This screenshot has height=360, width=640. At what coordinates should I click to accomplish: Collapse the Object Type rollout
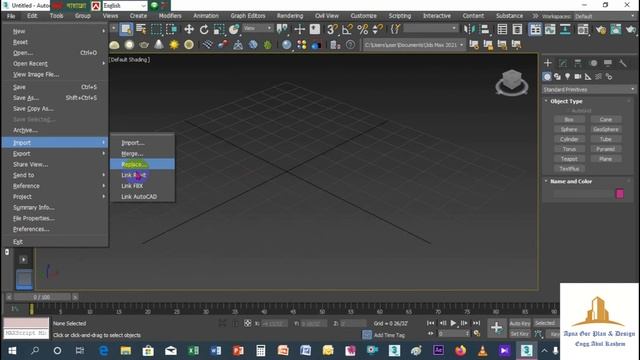click(566, 101)
